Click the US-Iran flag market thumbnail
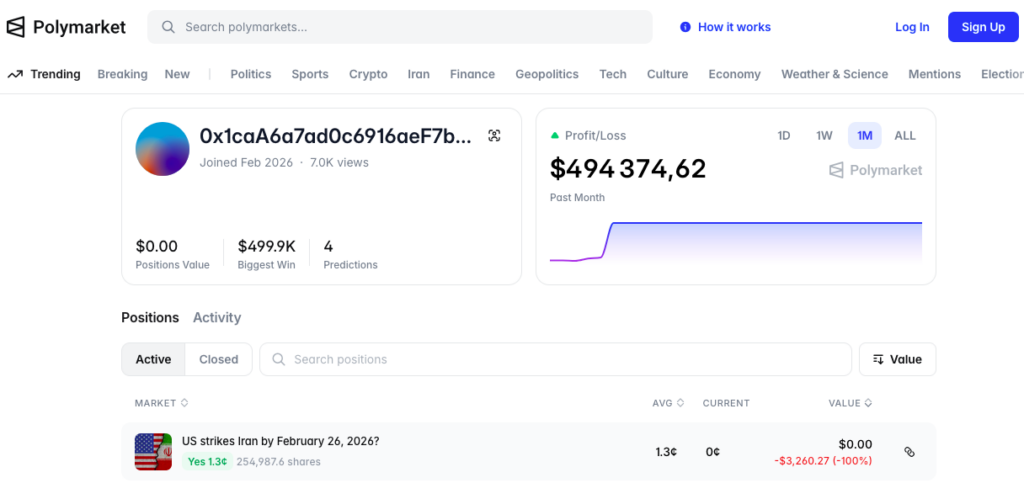Screen dimensions: 1024x483 pyautogui.click(x=153, y=452)
